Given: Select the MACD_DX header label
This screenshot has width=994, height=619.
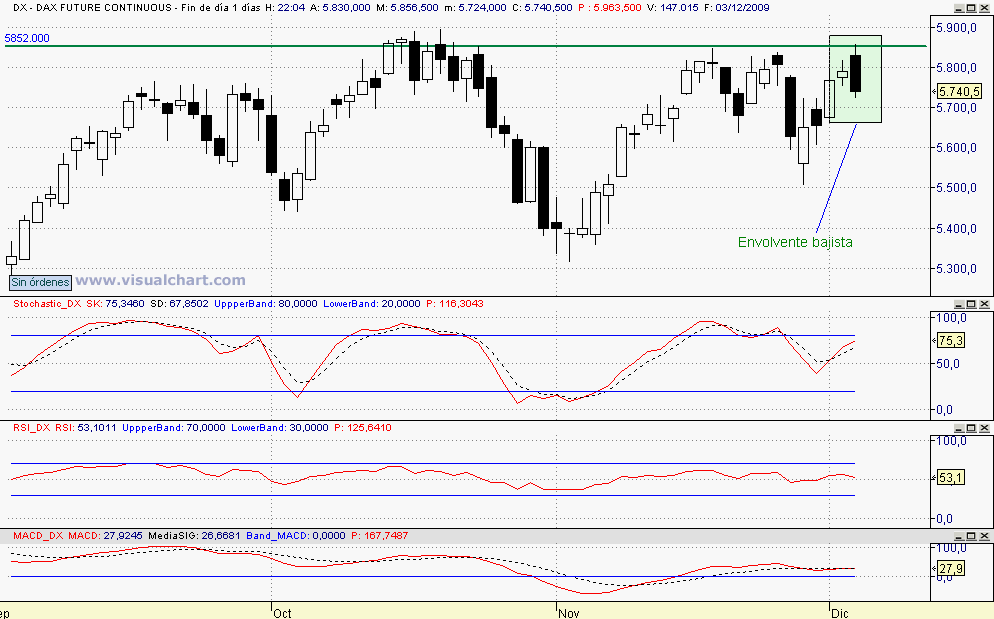Looking at the screenshot, I should pos(38,536).
